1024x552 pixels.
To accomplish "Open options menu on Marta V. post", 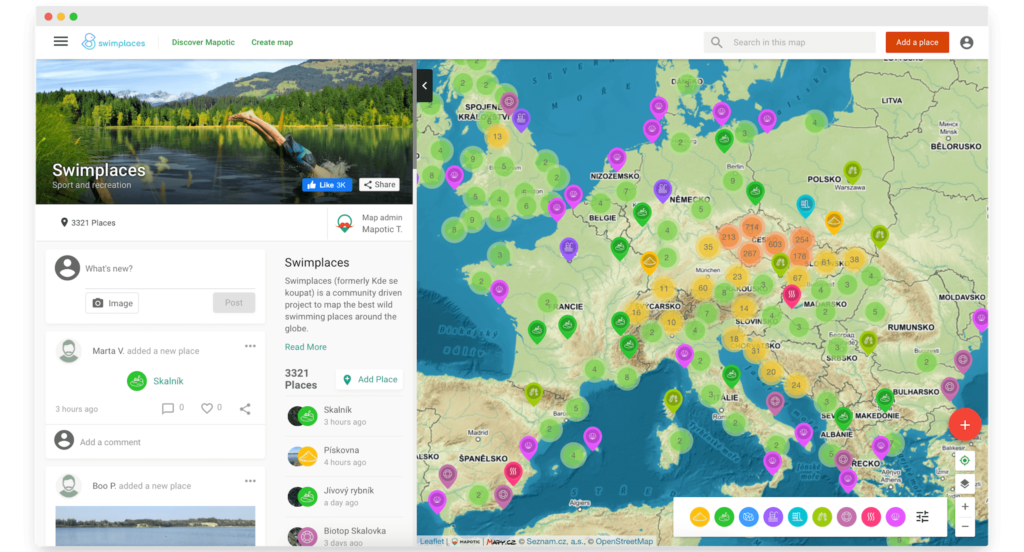I will tap(250, 346).
